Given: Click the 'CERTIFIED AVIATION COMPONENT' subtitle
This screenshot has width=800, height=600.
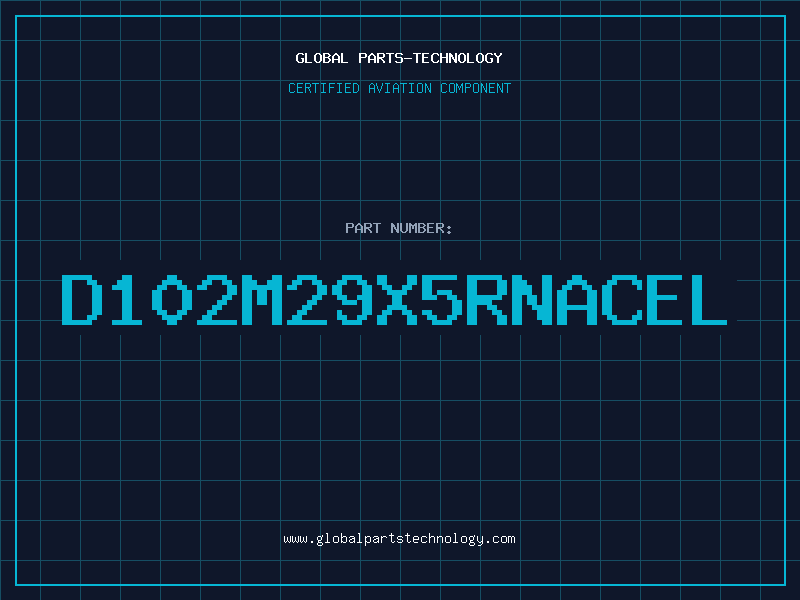Looking at the screenshot, I should pyautogui.click(x=399, y=88).
